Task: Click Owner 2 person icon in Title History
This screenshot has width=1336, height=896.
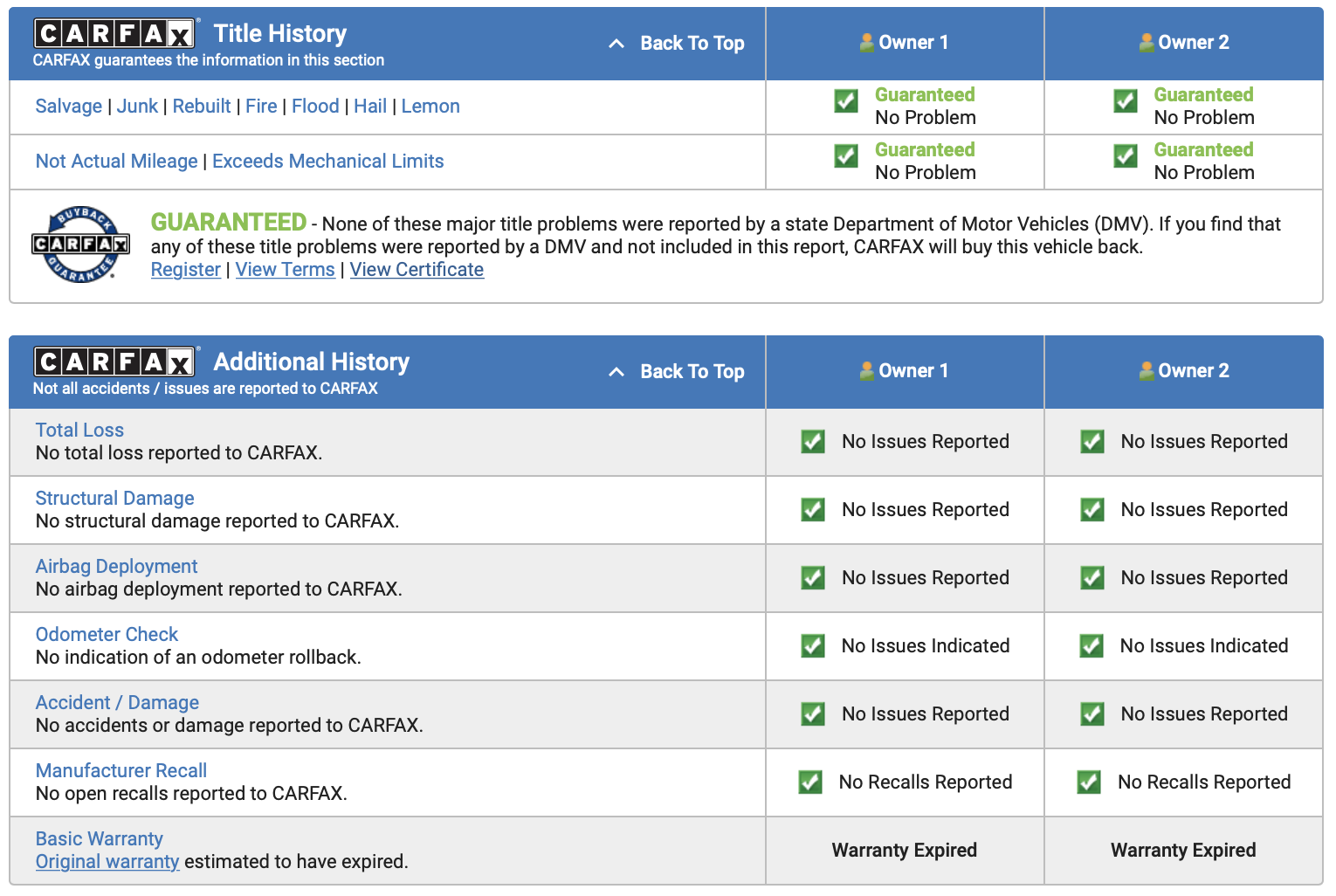Action: (x=1147, y=42)
